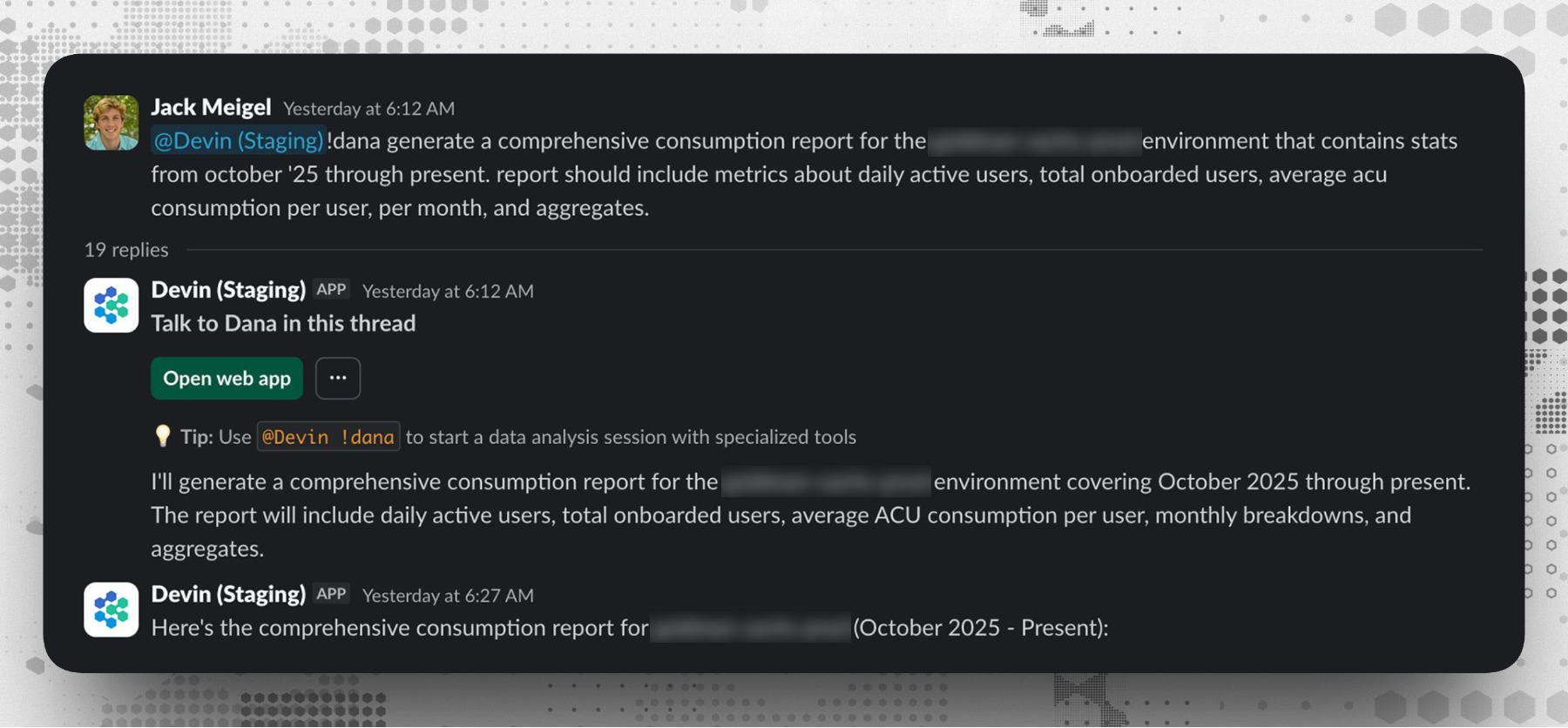Open the three-dot overflow menu
The width and height of the screenshot is (1568, 728).
338,379
